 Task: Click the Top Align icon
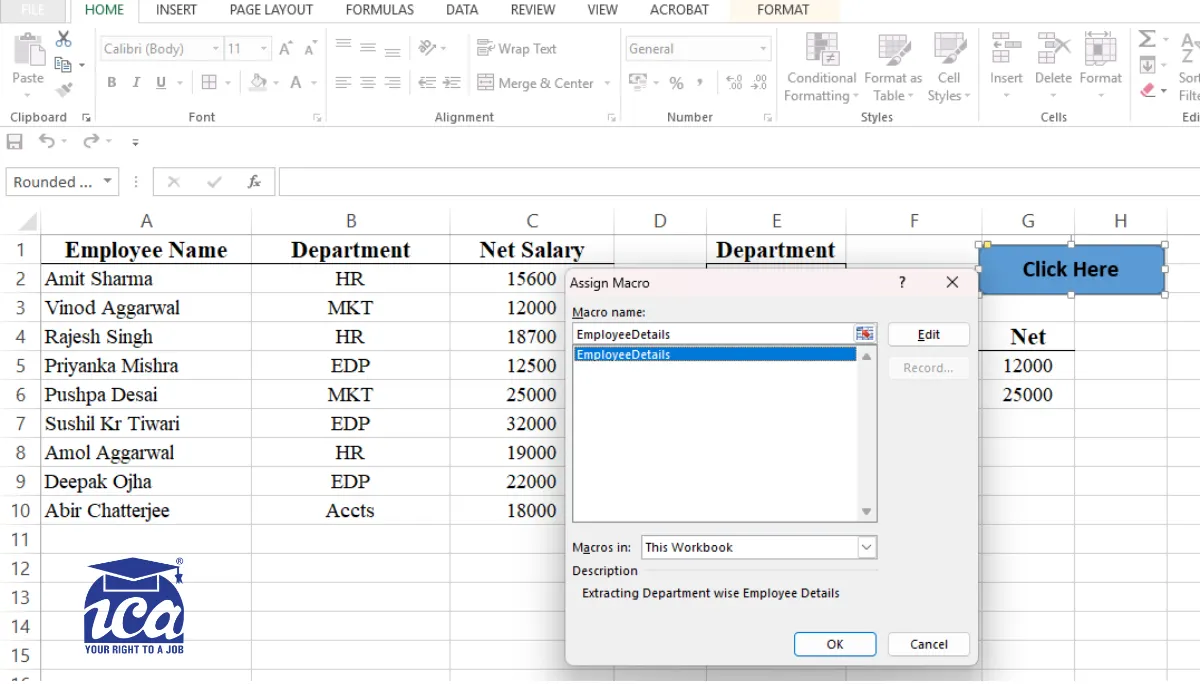coord(344,47)
